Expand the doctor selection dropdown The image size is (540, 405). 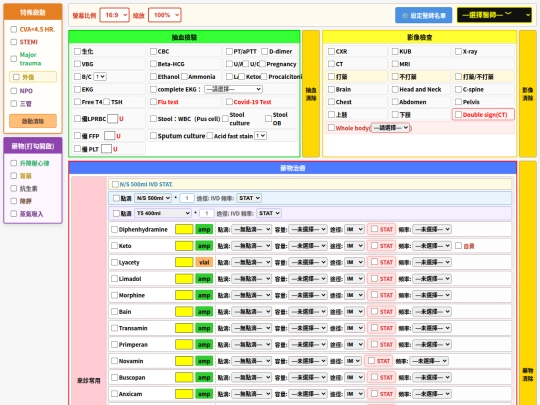[494, 15]
